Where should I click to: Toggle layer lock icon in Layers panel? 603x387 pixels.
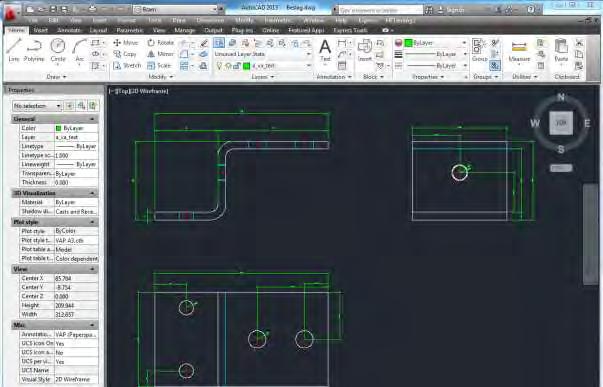pos(237,66)
